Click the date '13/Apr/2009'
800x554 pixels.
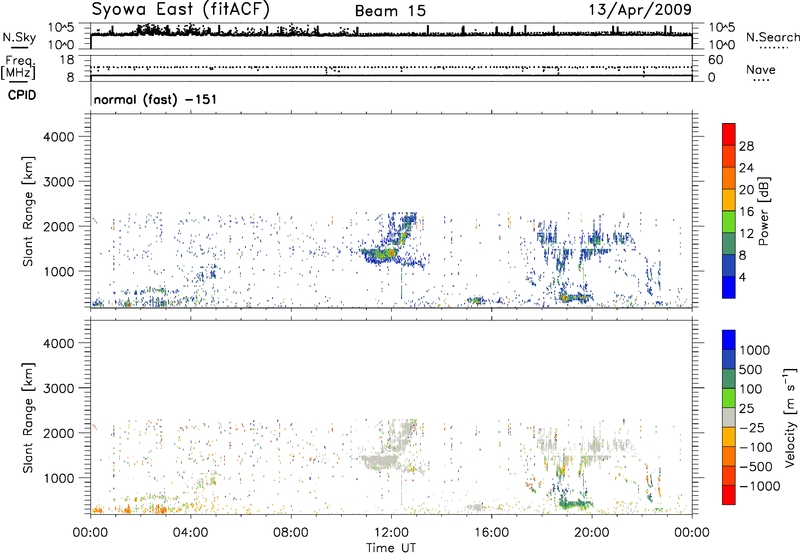[640, 10]
